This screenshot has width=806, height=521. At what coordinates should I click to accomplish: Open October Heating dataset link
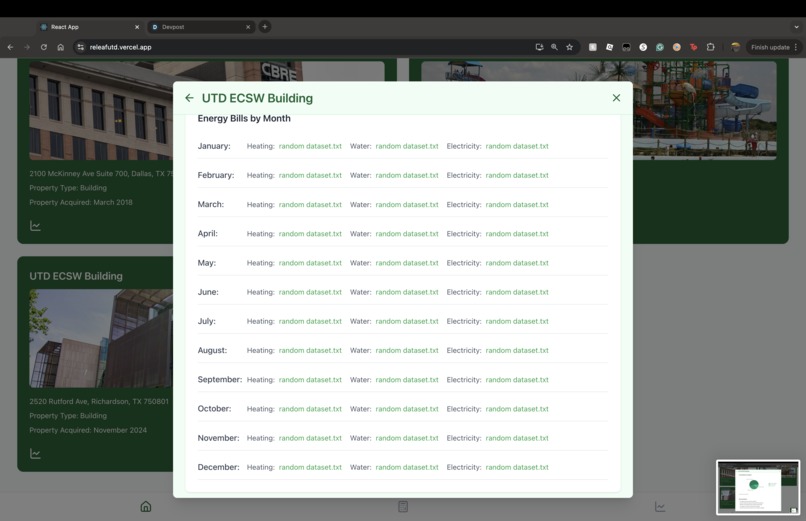click(x=310, y=409)
